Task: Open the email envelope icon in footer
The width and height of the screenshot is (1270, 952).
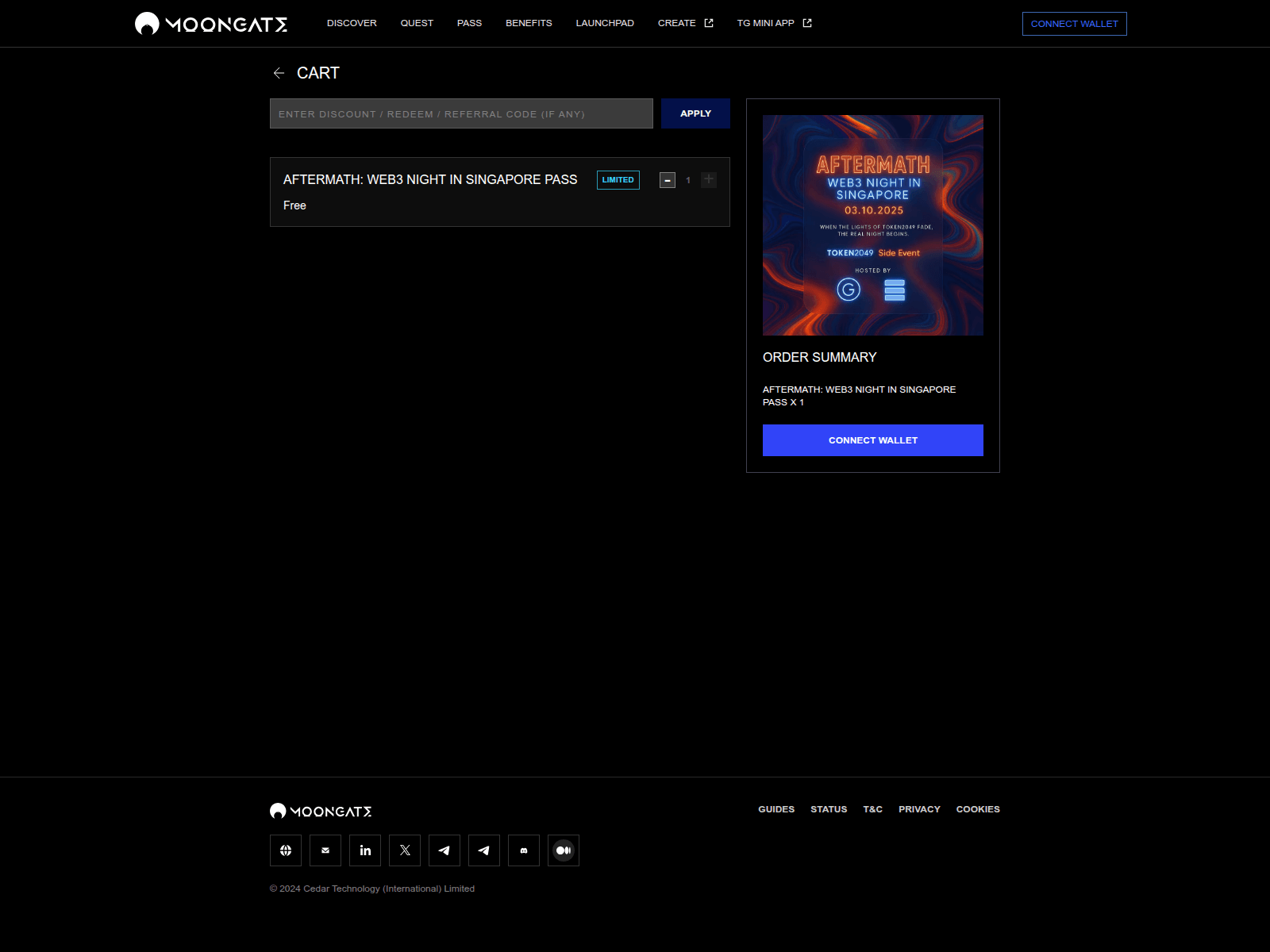Action: pyautogui.click(x=325, y=850)
